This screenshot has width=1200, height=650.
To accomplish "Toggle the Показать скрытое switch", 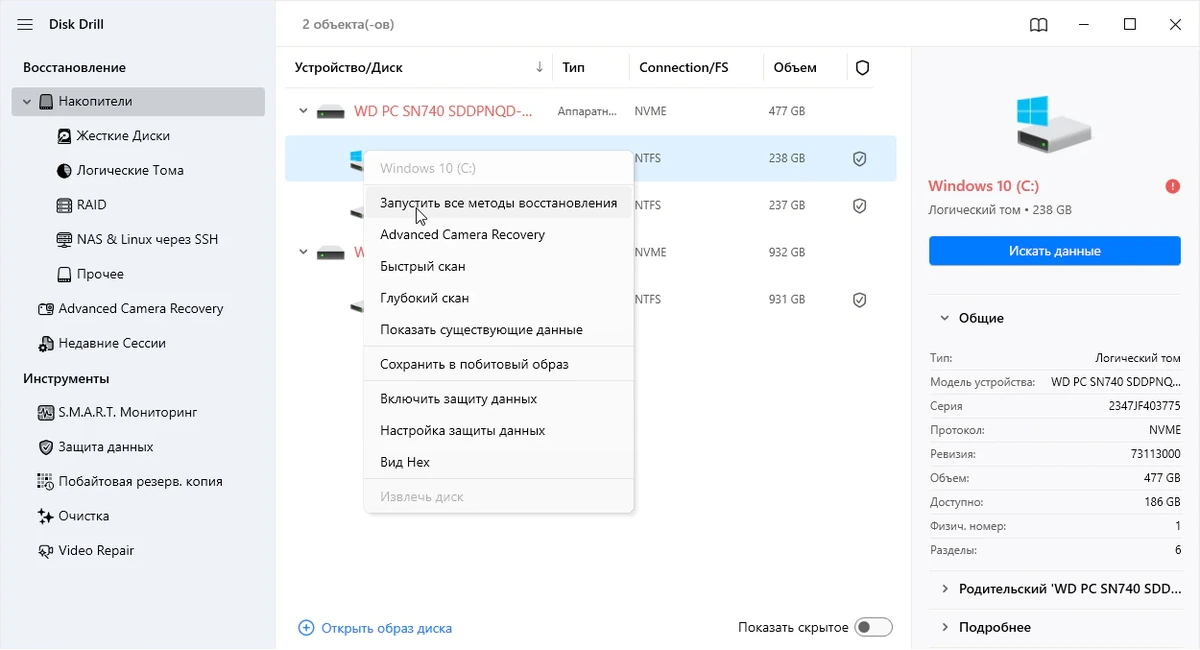I will point(874,628).
